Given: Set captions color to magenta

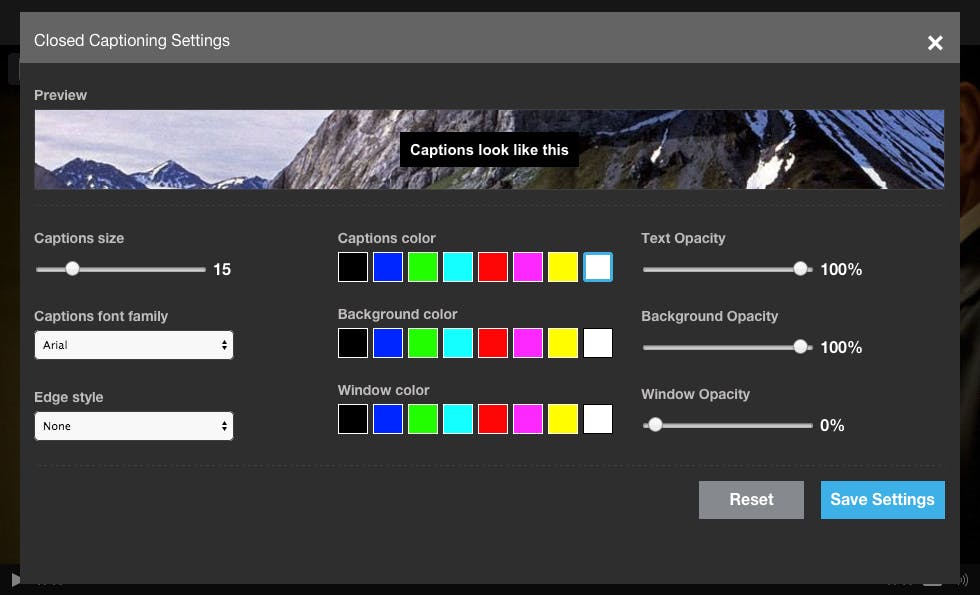Looking at the screenshot, I should [x=528, y=267].
